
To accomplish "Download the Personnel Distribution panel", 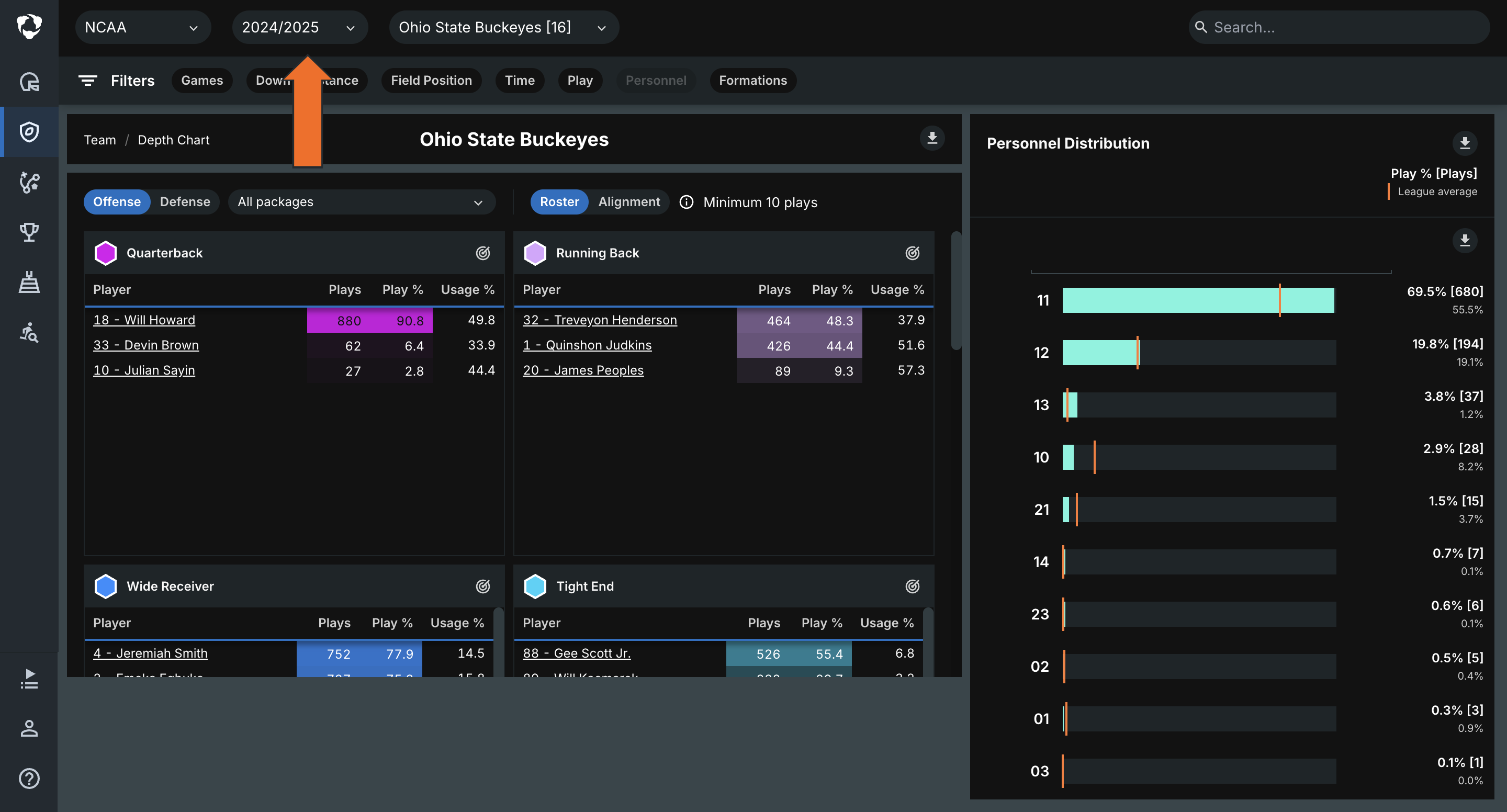I will (x=1464, y=143).
